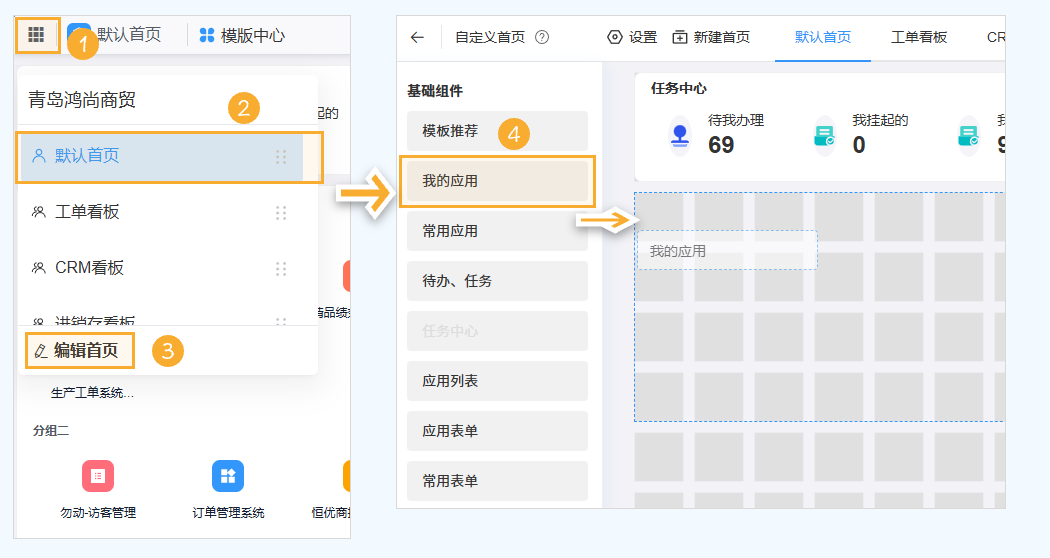The image size is (1050, 558).
Task: Click the 我挂起的 task icon
Action: coord(824,135)
